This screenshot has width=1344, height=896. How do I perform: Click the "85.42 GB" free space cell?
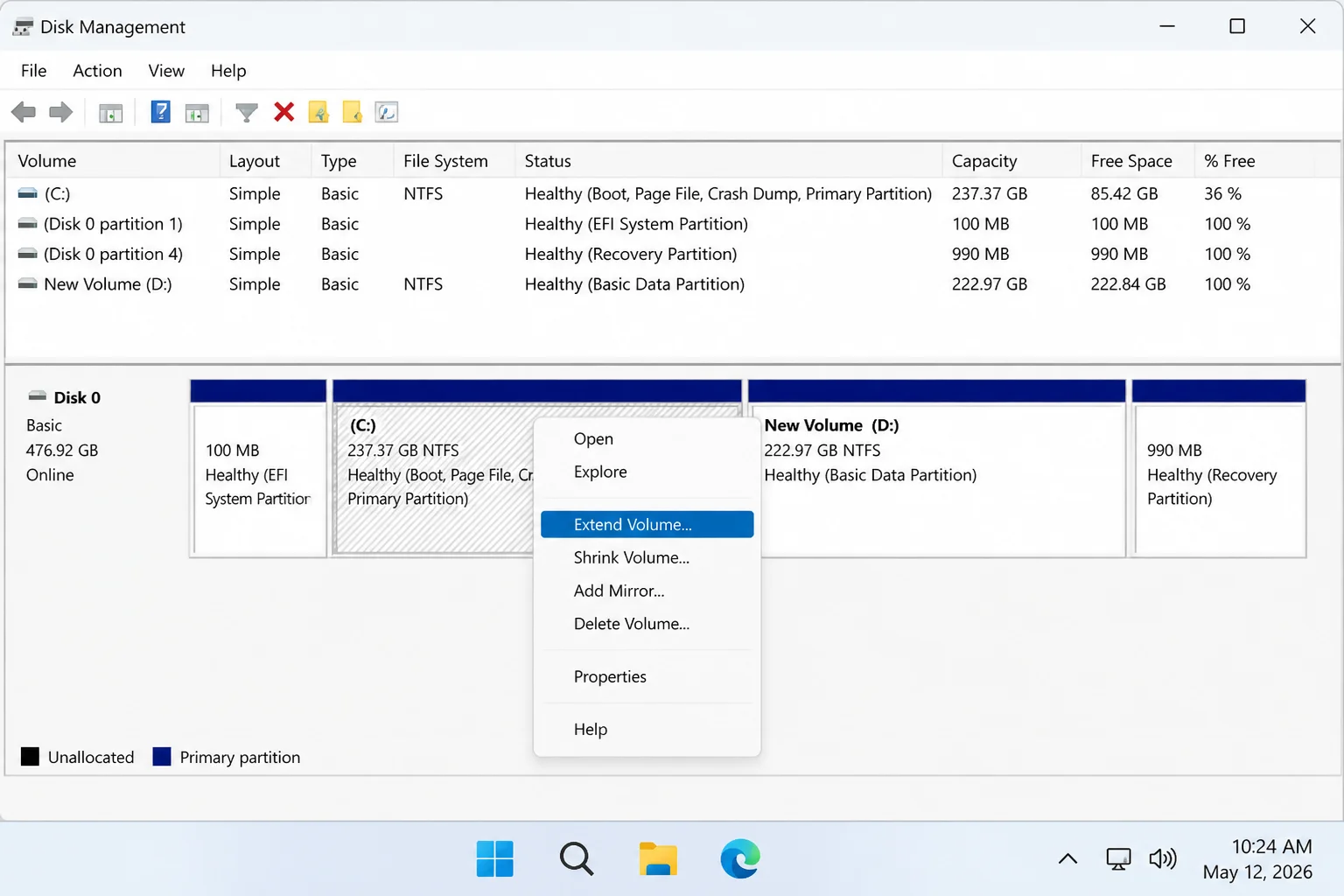[x=1124, y=194]
